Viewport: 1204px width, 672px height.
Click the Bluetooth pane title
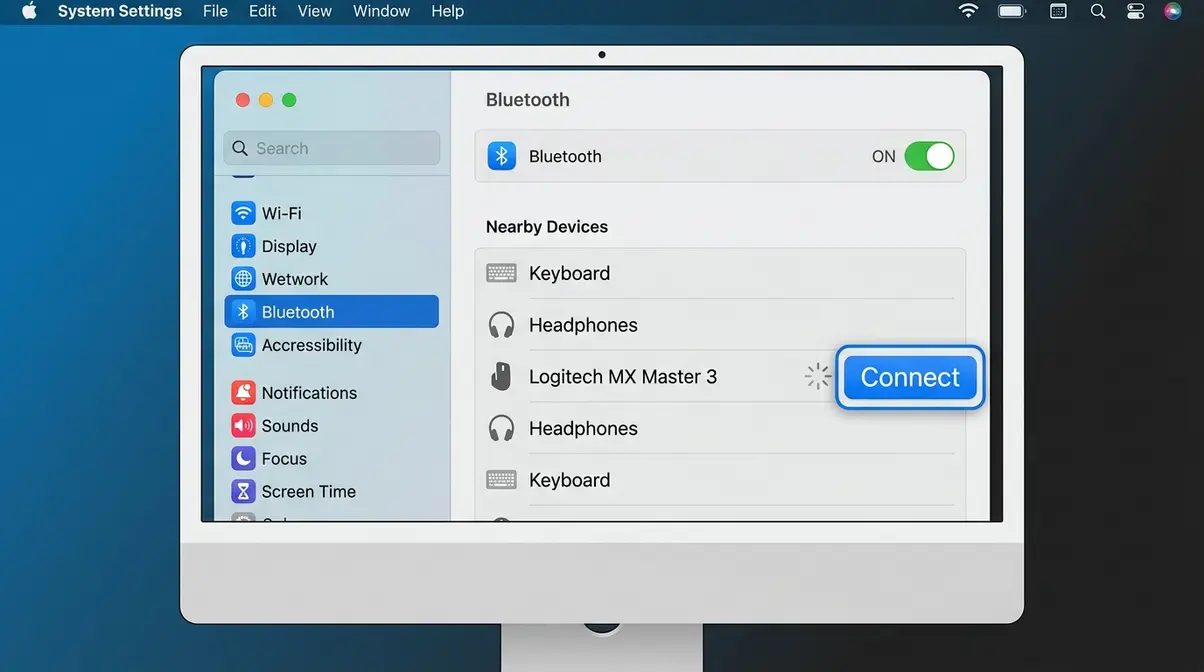[x=528, y=100]
